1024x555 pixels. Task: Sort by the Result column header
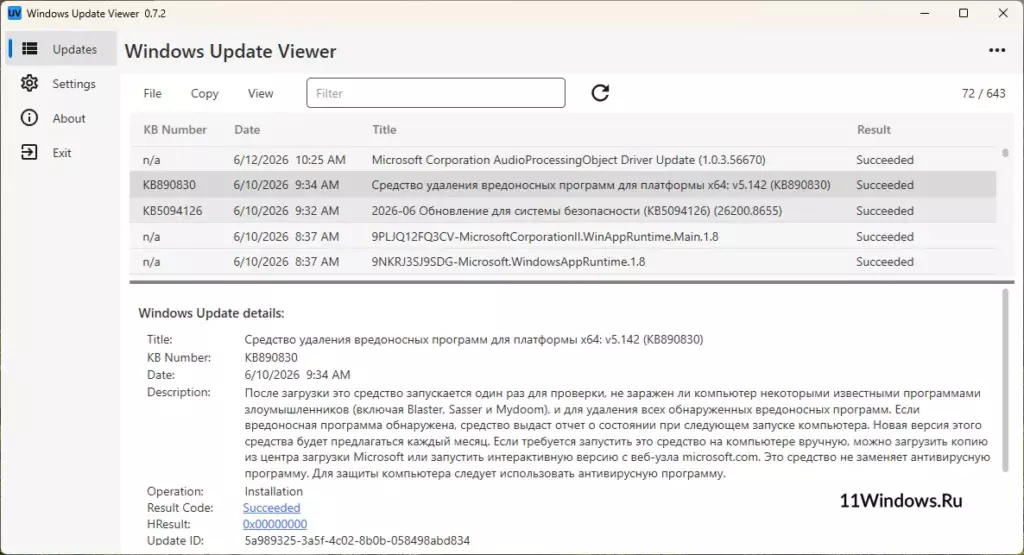873,129
